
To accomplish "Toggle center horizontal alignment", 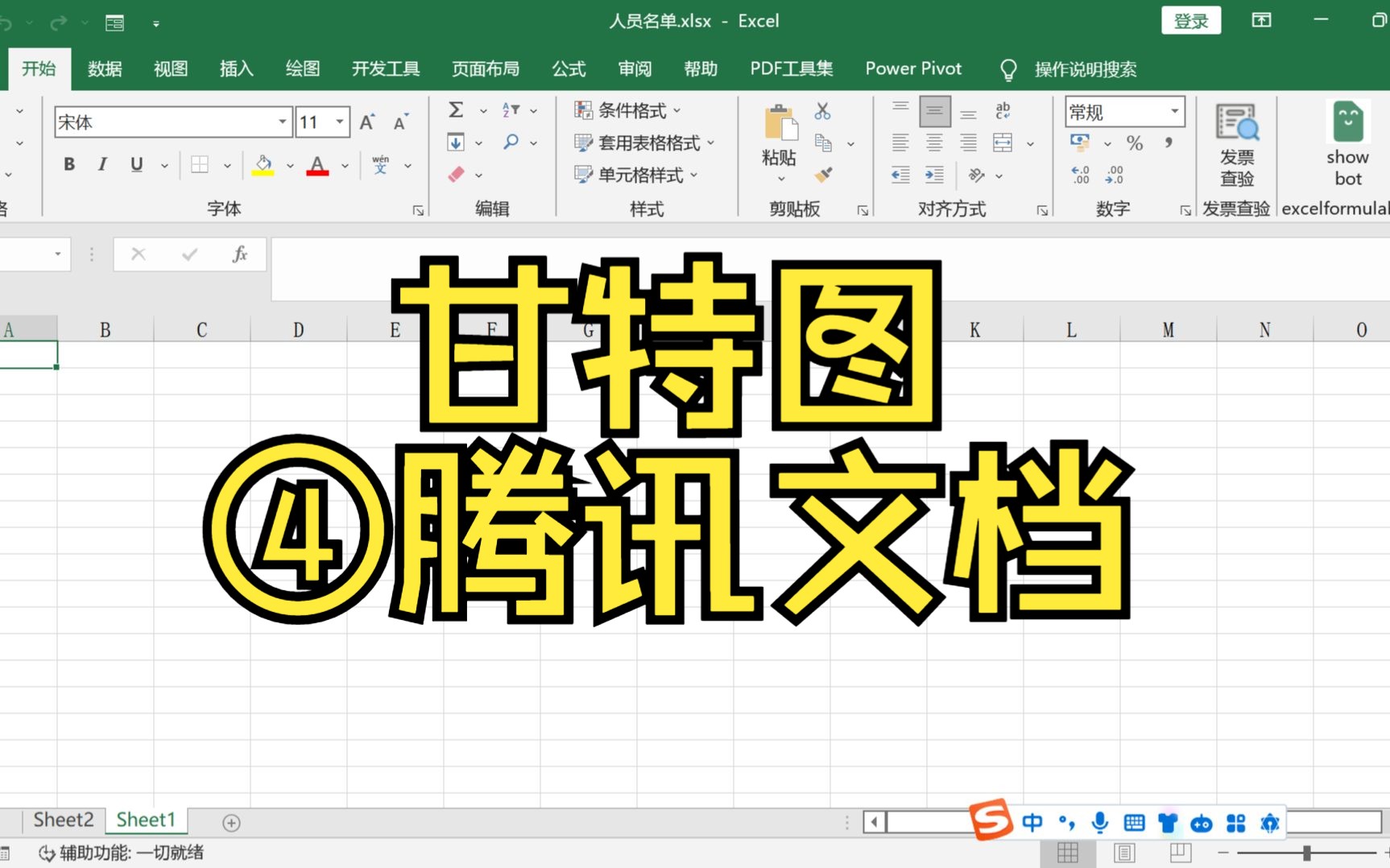I will tap(934, 143).
